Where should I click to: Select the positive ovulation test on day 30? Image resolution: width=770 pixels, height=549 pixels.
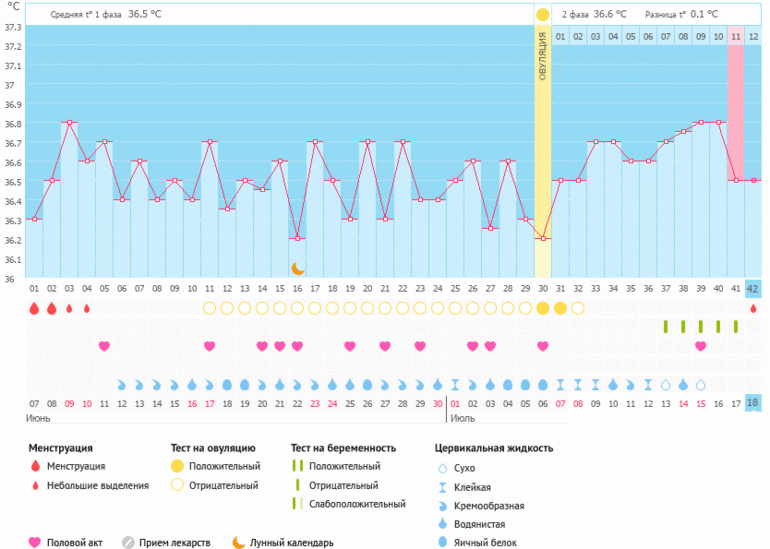coord(542,308)
